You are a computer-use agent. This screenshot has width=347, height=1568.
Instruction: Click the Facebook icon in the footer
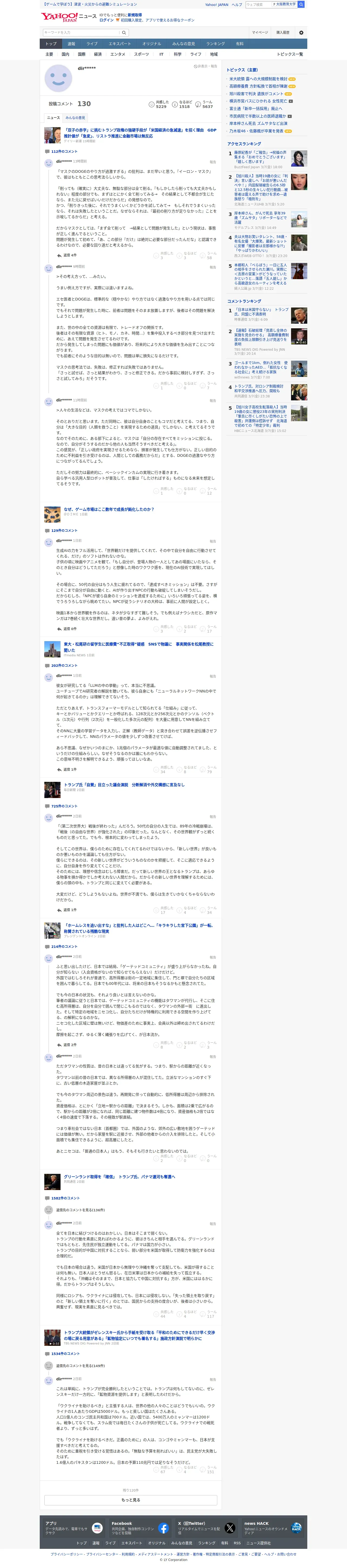point(164,1528)
